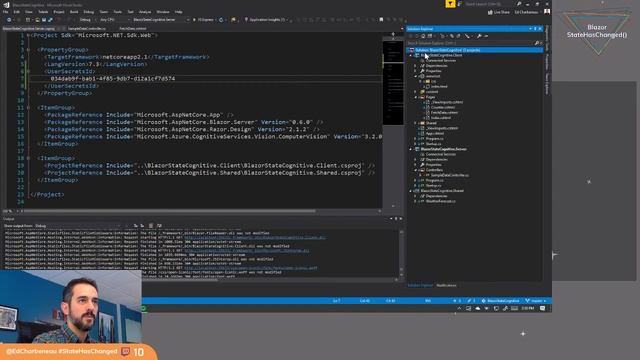The height and width of the screenshot is (360, 640).
Task: Open the File menu
Action: click(6, 12)
